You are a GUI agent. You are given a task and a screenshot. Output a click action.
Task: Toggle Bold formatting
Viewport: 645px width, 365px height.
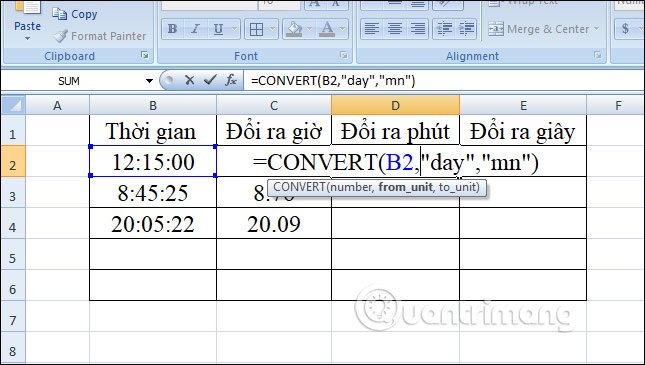[x=172, y=29]
